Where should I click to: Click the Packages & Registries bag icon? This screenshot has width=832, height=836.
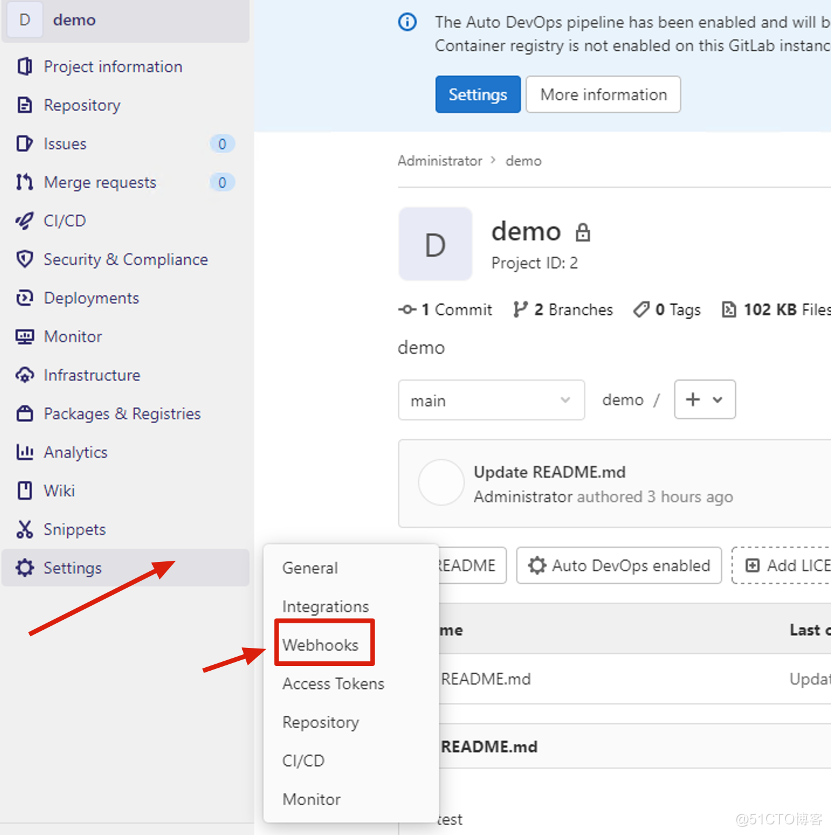(x=25, y=413)
